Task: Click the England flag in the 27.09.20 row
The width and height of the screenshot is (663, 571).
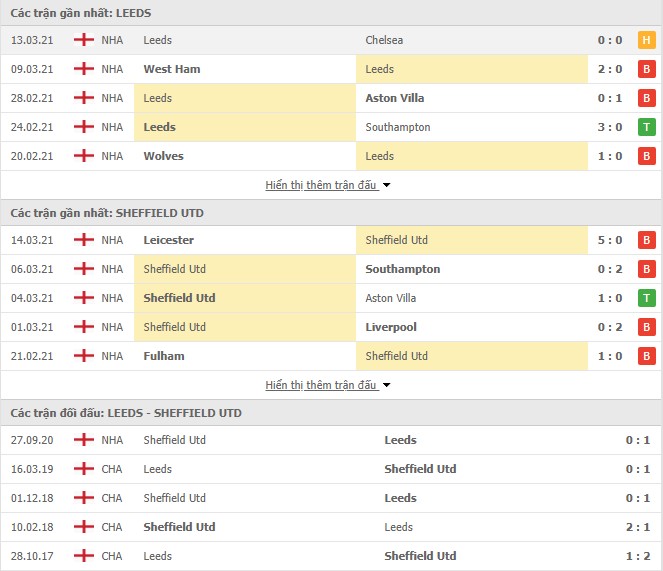Action: 84,440
